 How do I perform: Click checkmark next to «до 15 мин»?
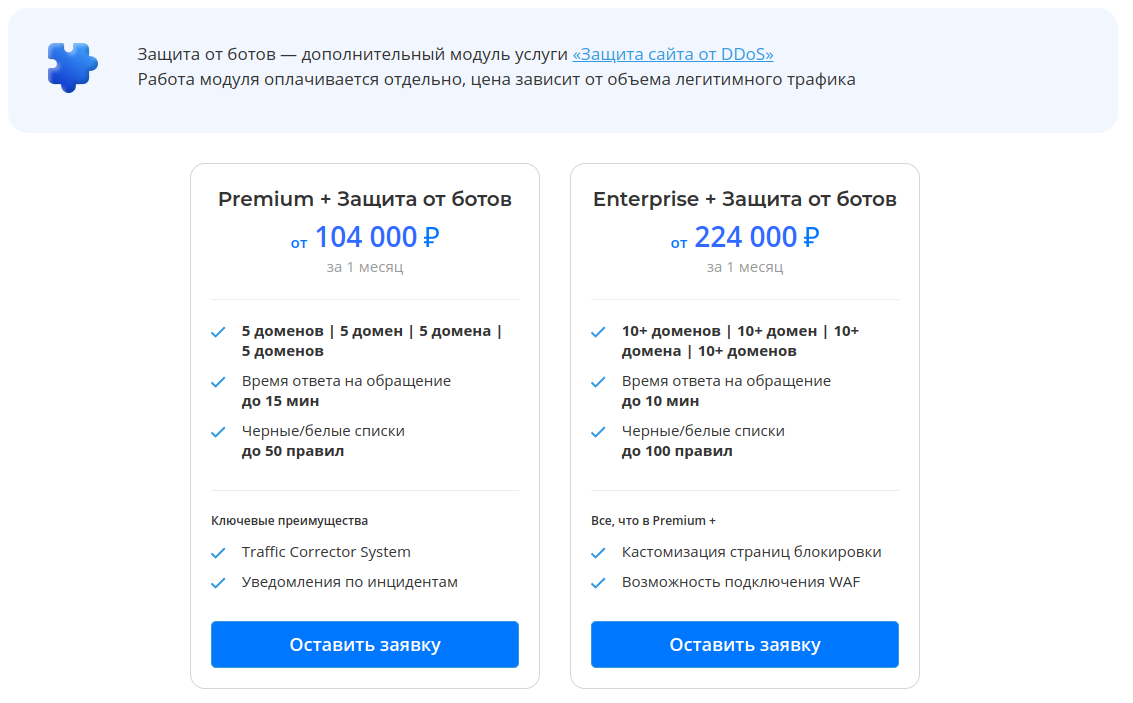218,382
